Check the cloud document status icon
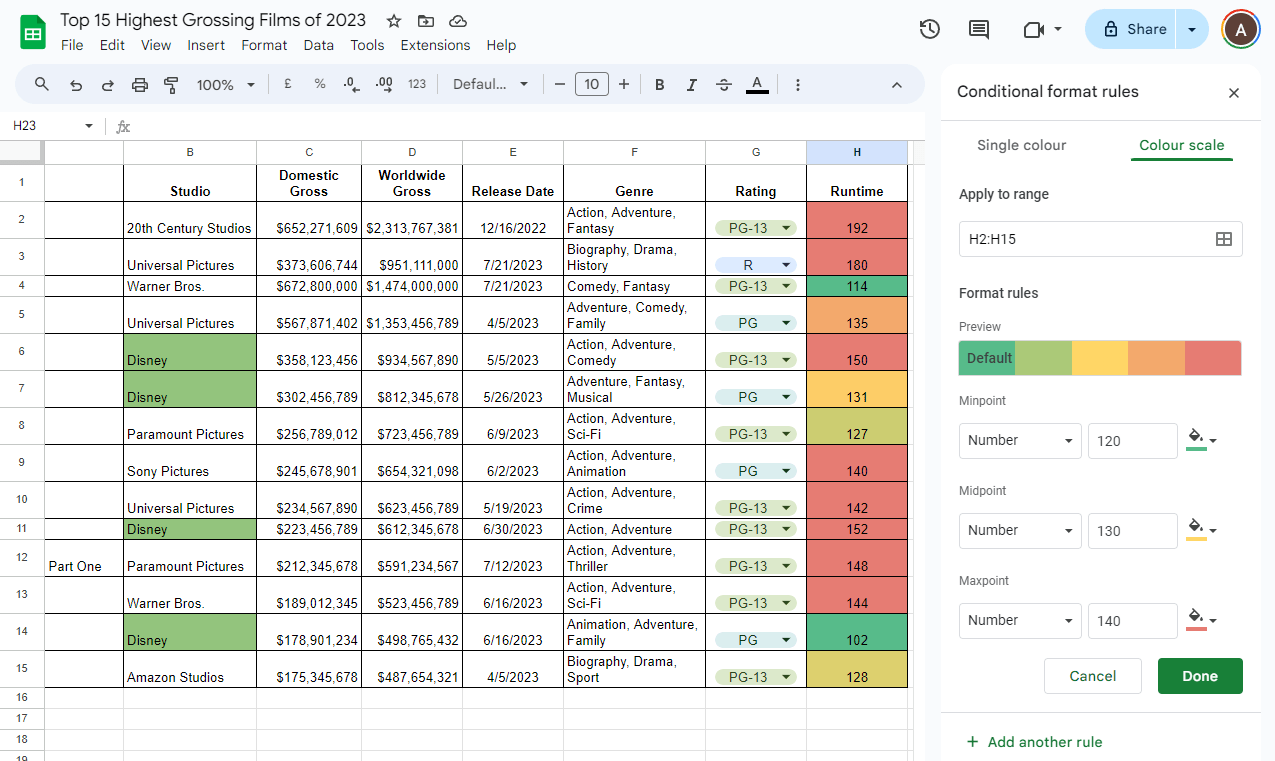This screenshot has width=1275, height=761. click(x=458, y=21)
